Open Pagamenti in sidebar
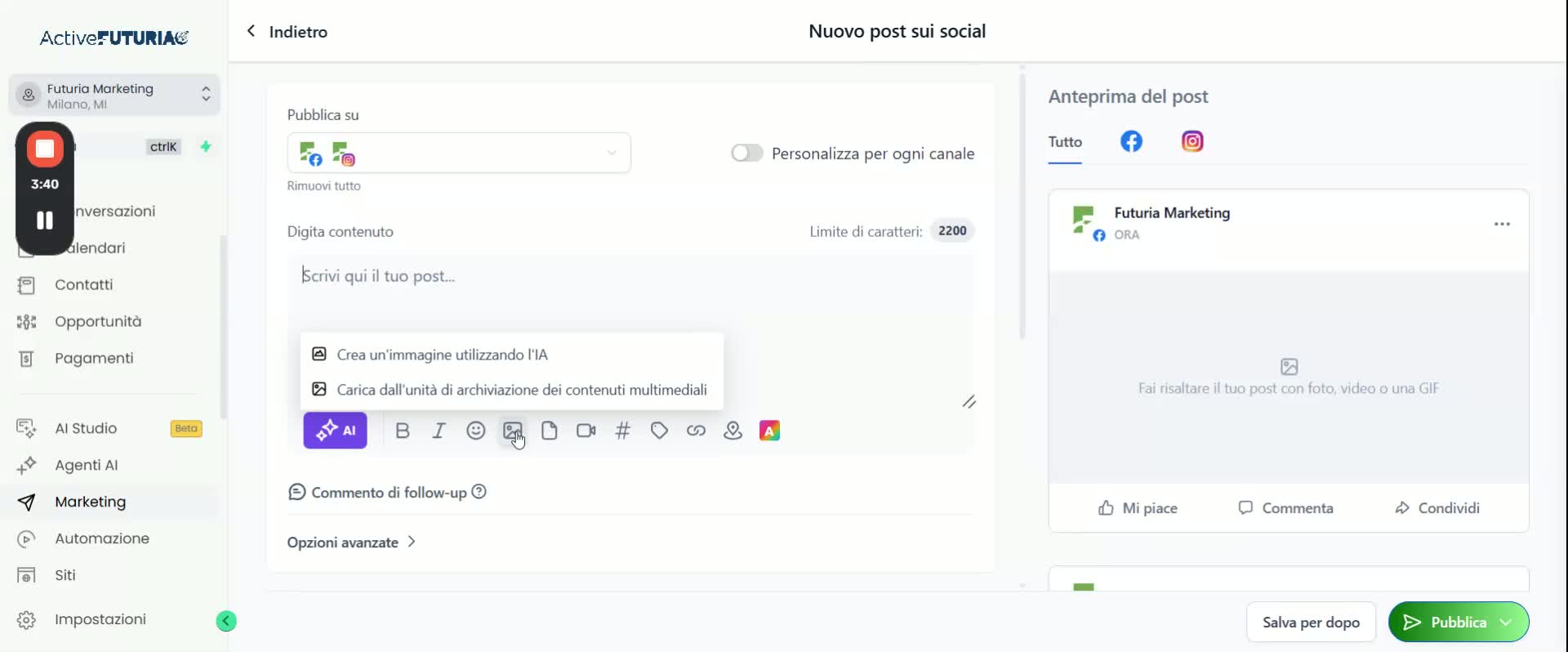 point(94,359)
